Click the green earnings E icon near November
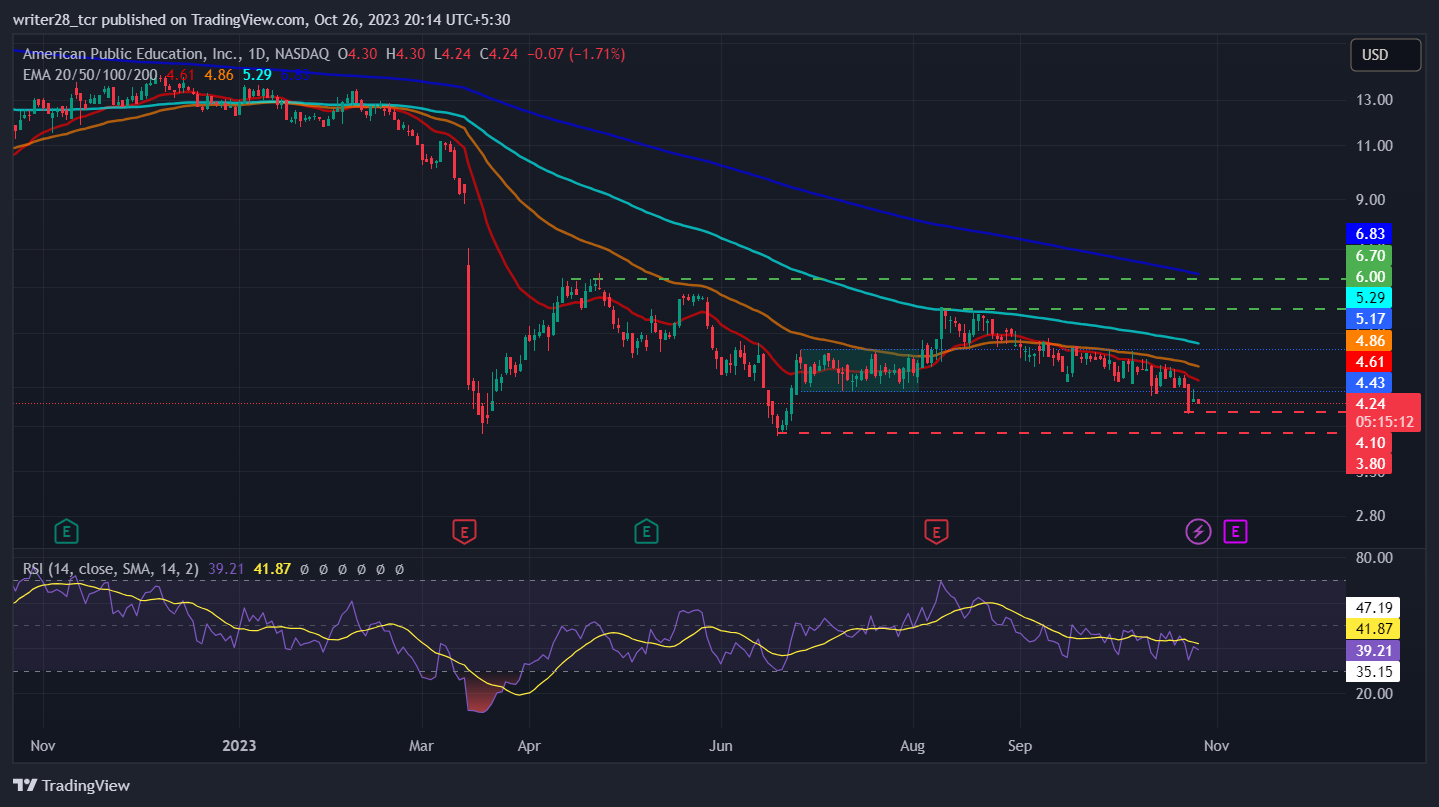This screenshot has width=1439, height=807. 67,531
